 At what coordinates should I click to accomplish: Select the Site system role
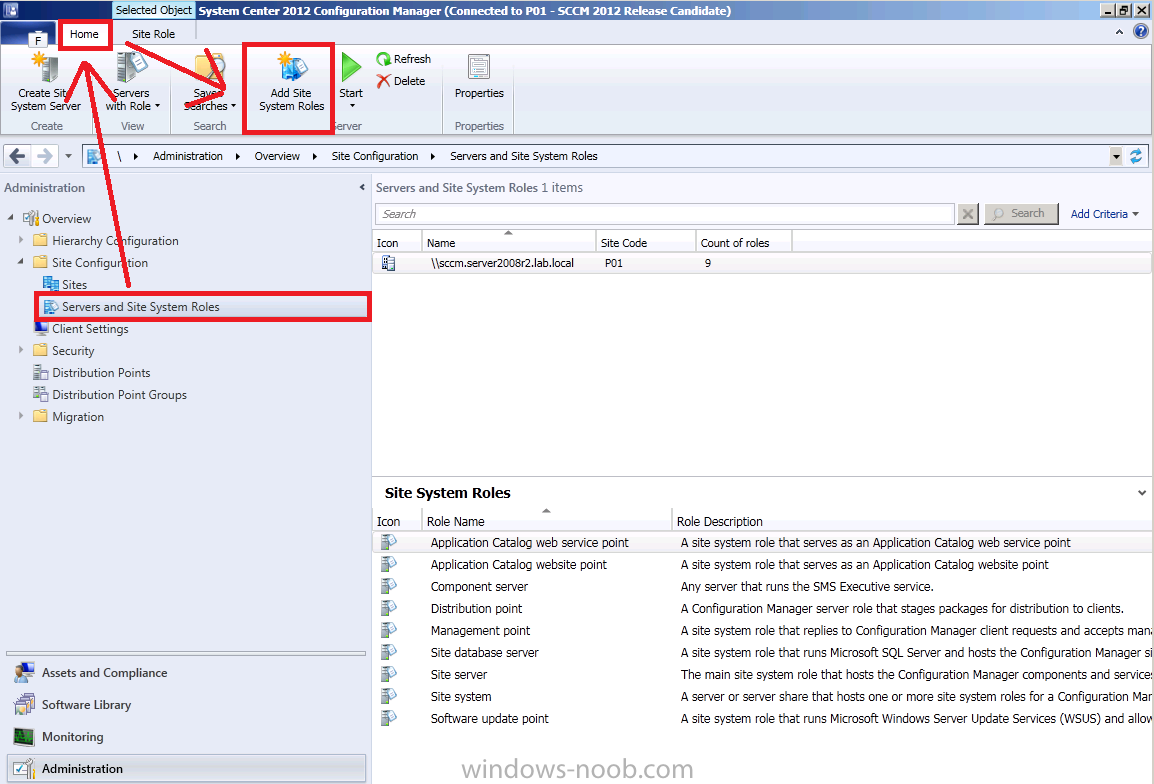(762, 697)
